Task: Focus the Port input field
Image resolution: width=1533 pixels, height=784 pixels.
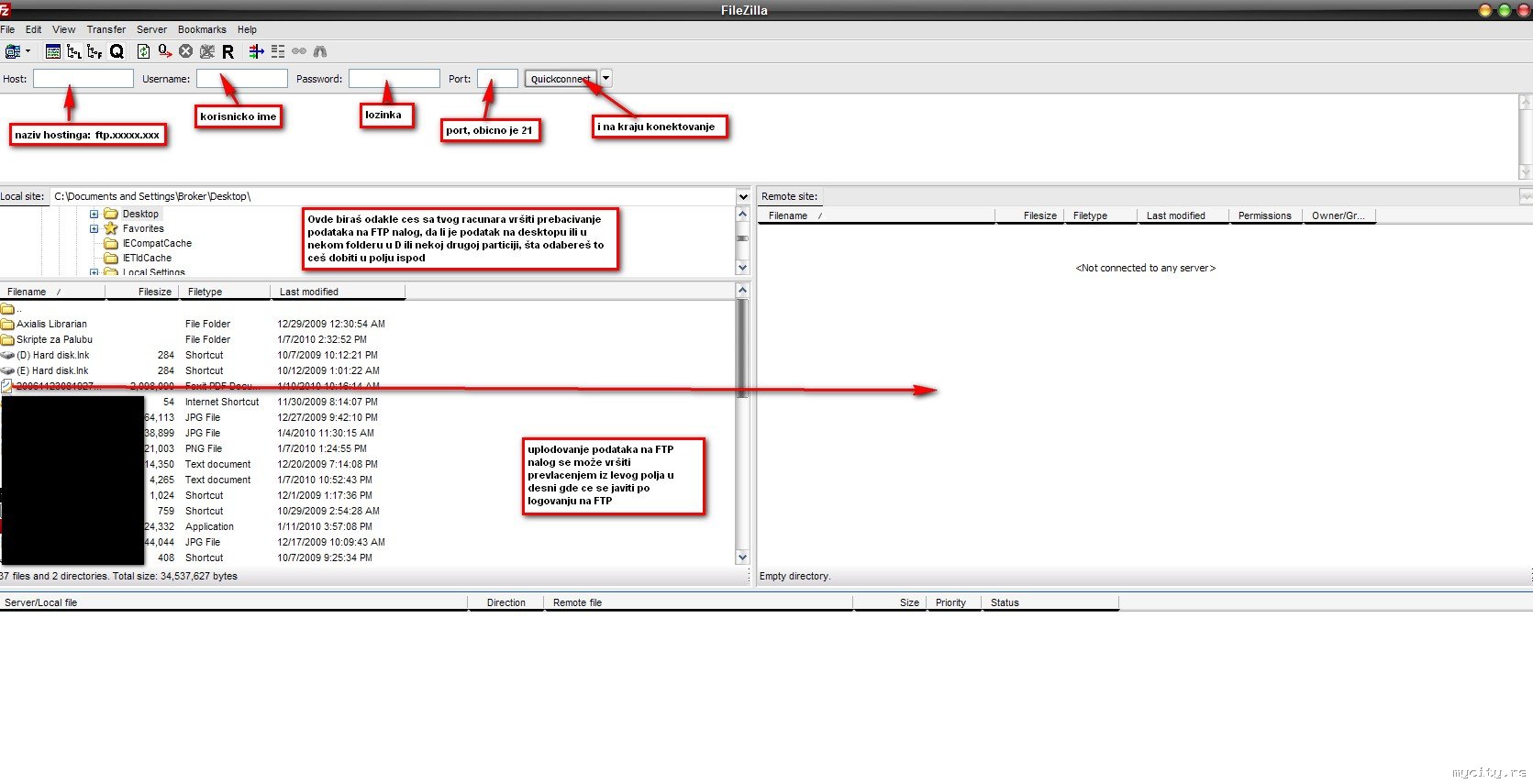Action: (497, 79)
